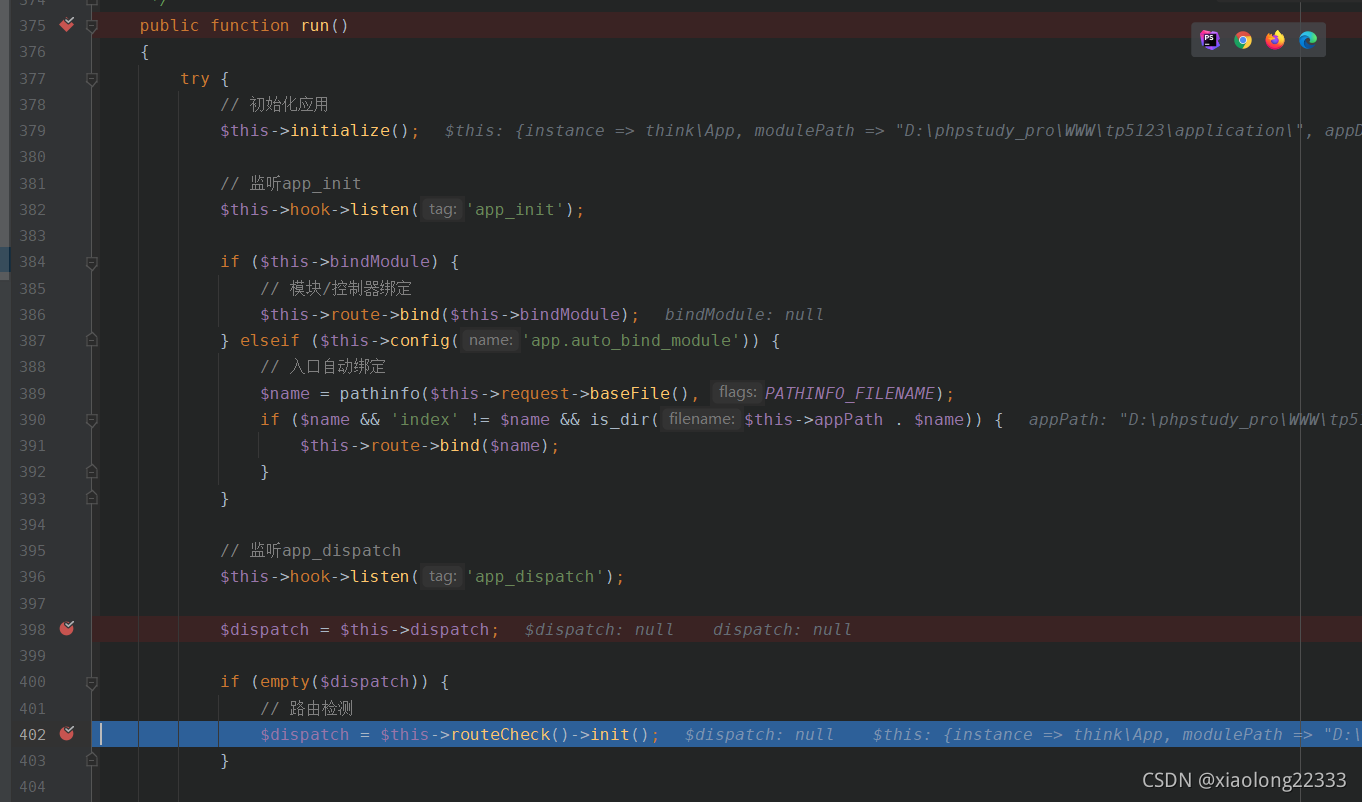The height and width of the screenshot is (802, 1362).
Task: Click the 'filename:' parameter hint on line 390
Action: (701, 419)
